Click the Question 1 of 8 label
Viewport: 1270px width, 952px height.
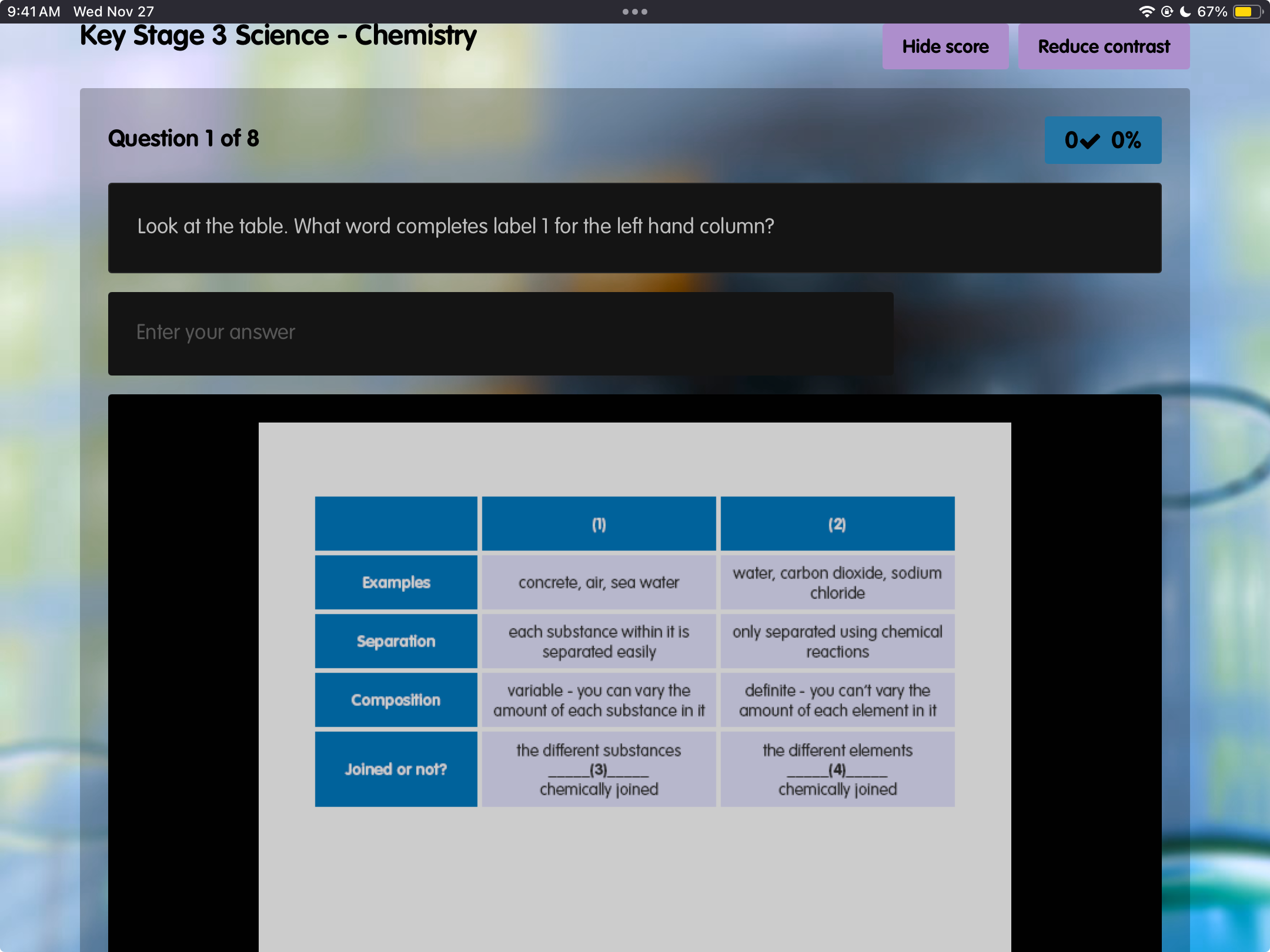[x=183, y=139]
